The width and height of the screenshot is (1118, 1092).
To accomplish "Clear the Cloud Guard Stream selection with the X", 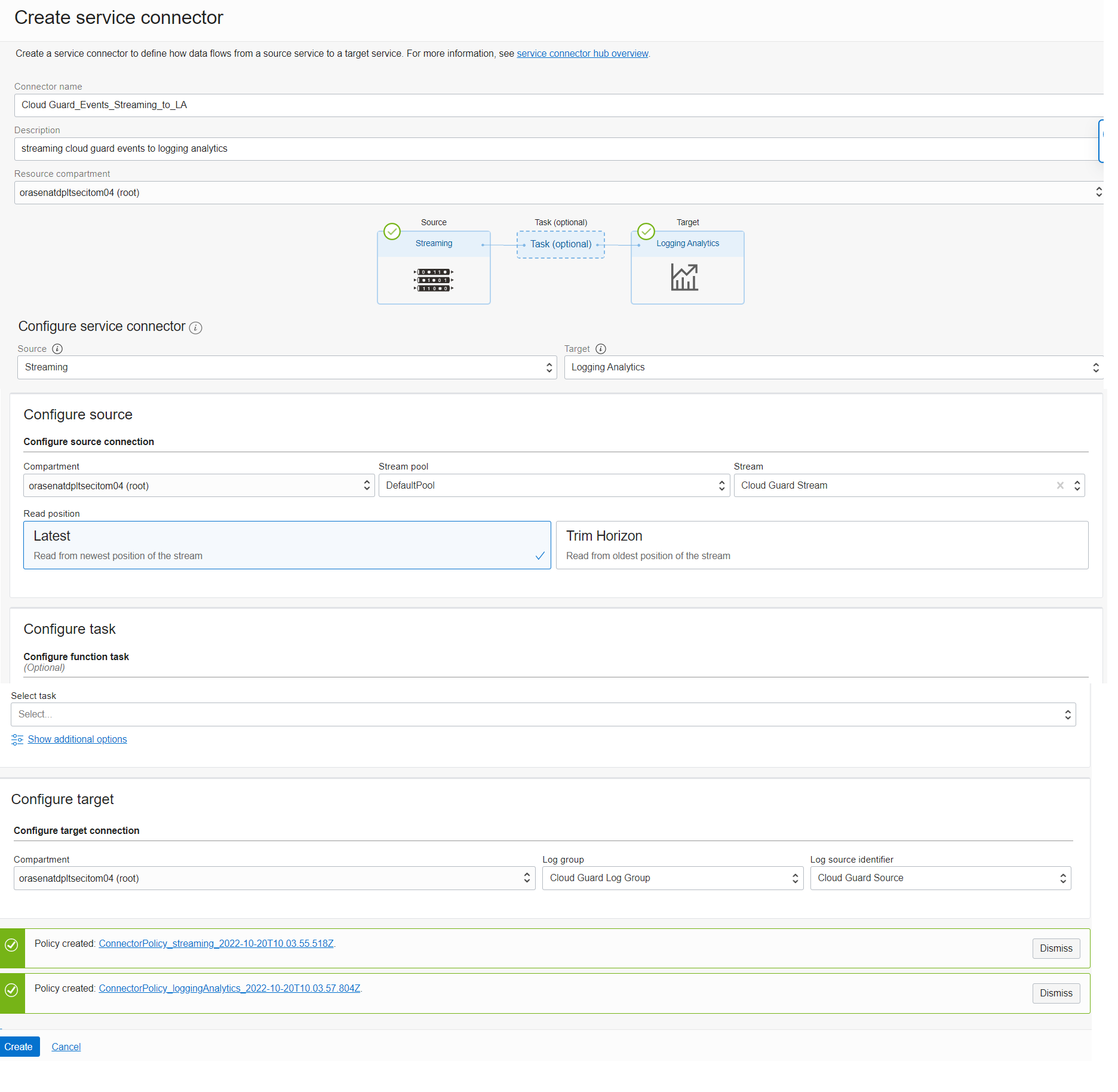I will (x=1060, y=486).
